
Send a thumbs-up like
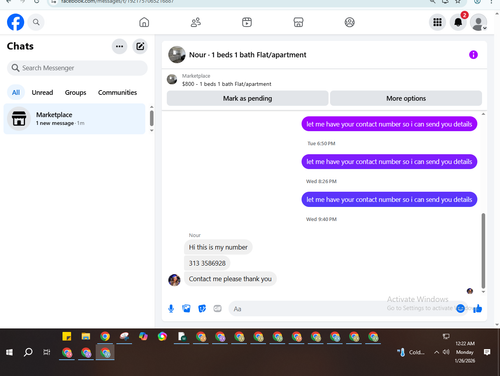tap(477, 309)
